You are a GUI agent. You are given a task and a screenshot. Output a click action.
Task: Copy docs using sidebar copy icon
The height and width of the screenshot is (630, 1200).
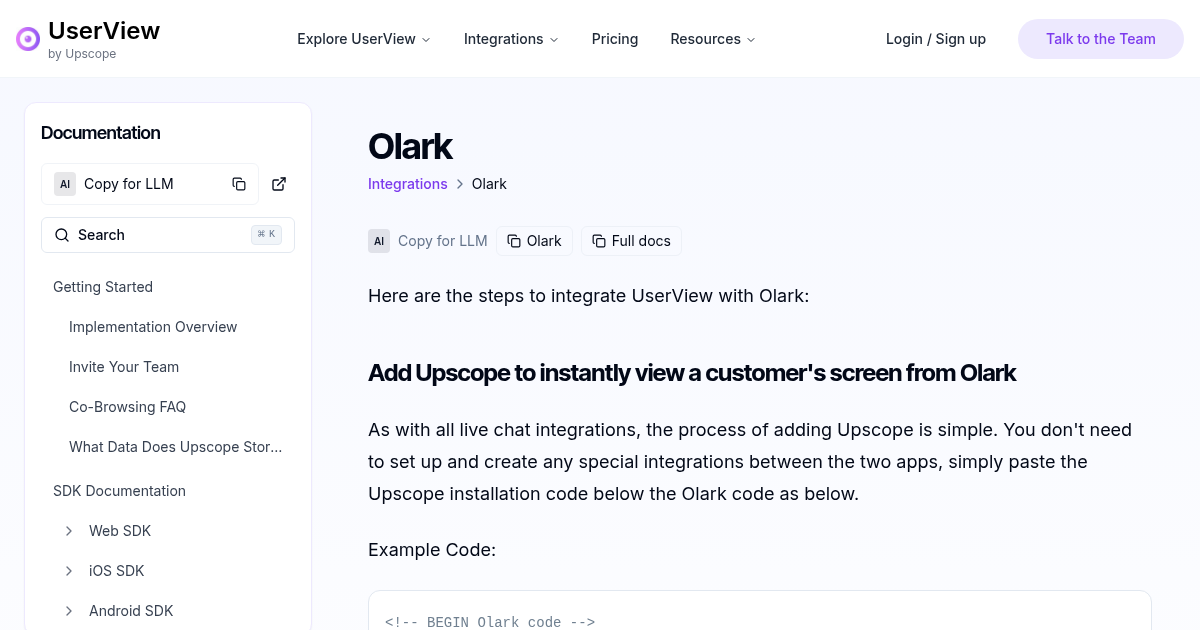(x=239, y=184)
